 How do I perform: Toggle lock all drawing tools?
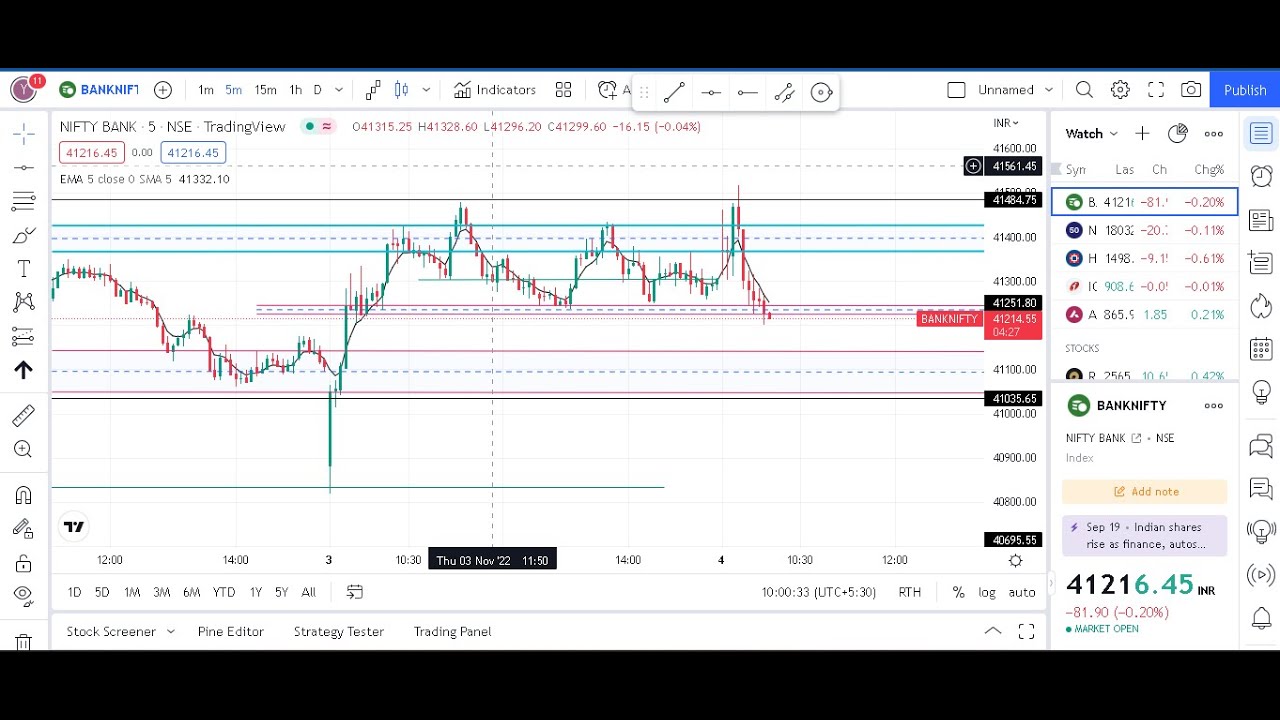click(24, 563)
